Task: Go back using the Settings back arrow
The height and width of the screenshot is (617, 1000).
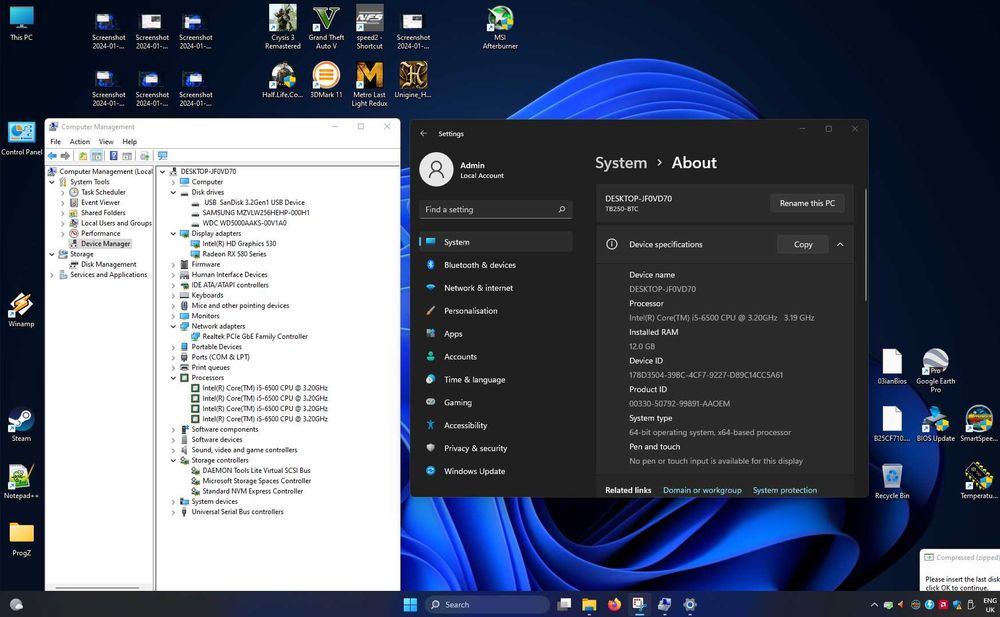Action: (424, 133)
